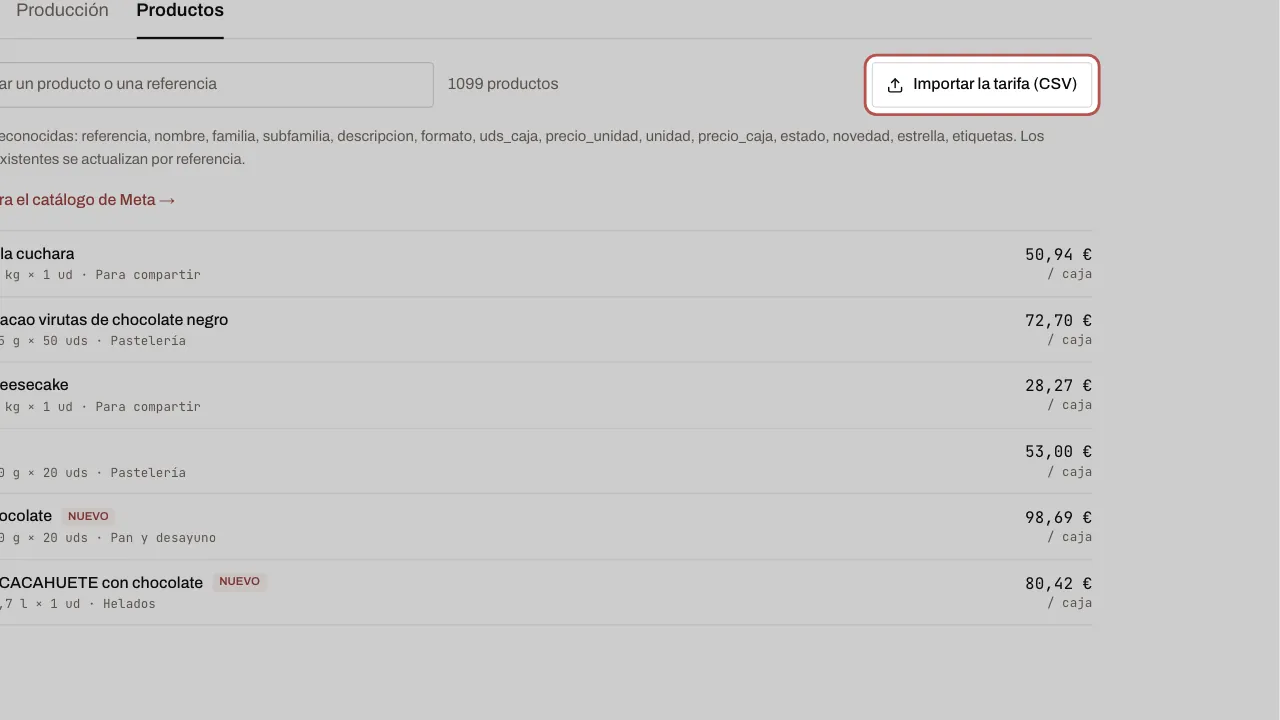Click the 28,27 € price
The width and height of the screenshot is (1280, 720).
point(1058,386)
